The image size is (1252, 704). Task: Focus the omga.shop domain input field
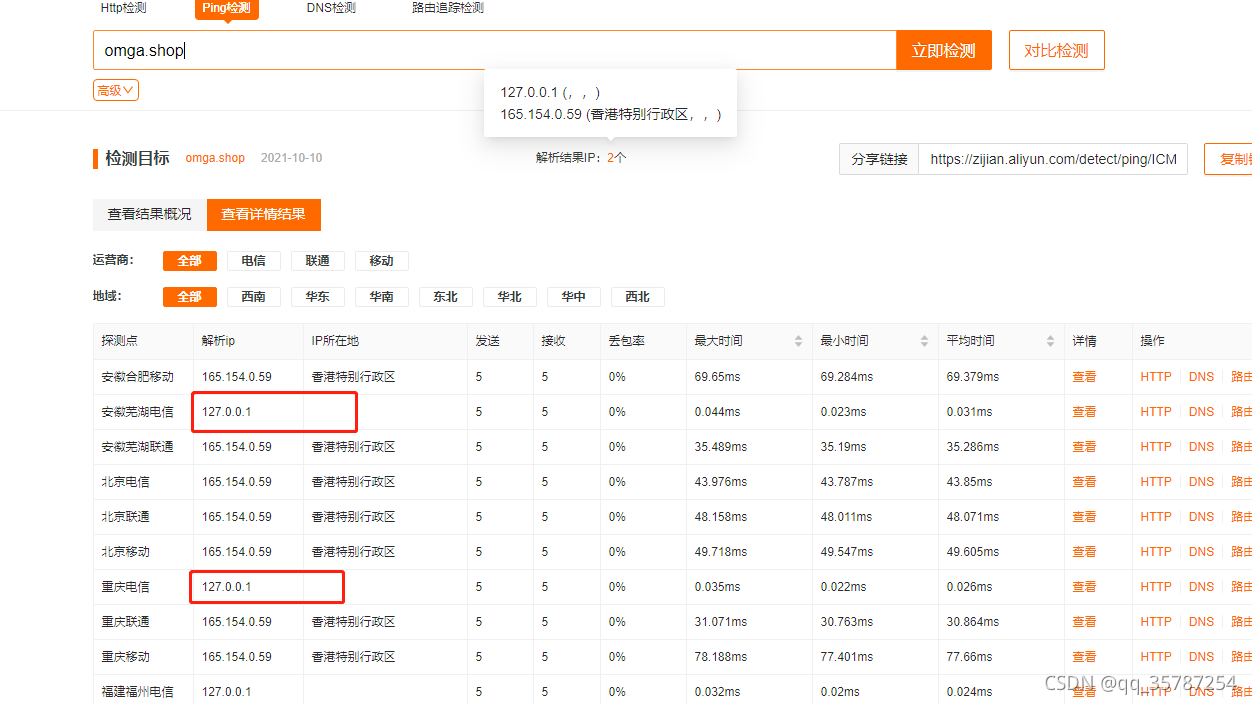[494, 50]
